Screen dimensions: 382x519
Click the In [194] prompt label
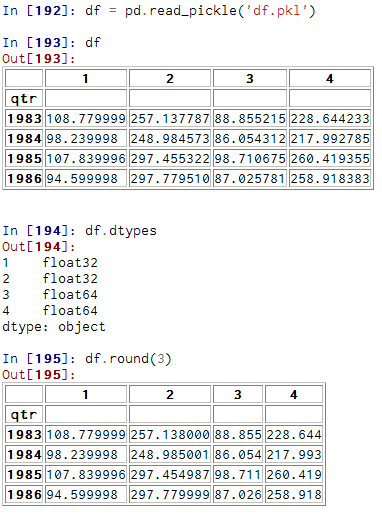click(x=39, y=231)
